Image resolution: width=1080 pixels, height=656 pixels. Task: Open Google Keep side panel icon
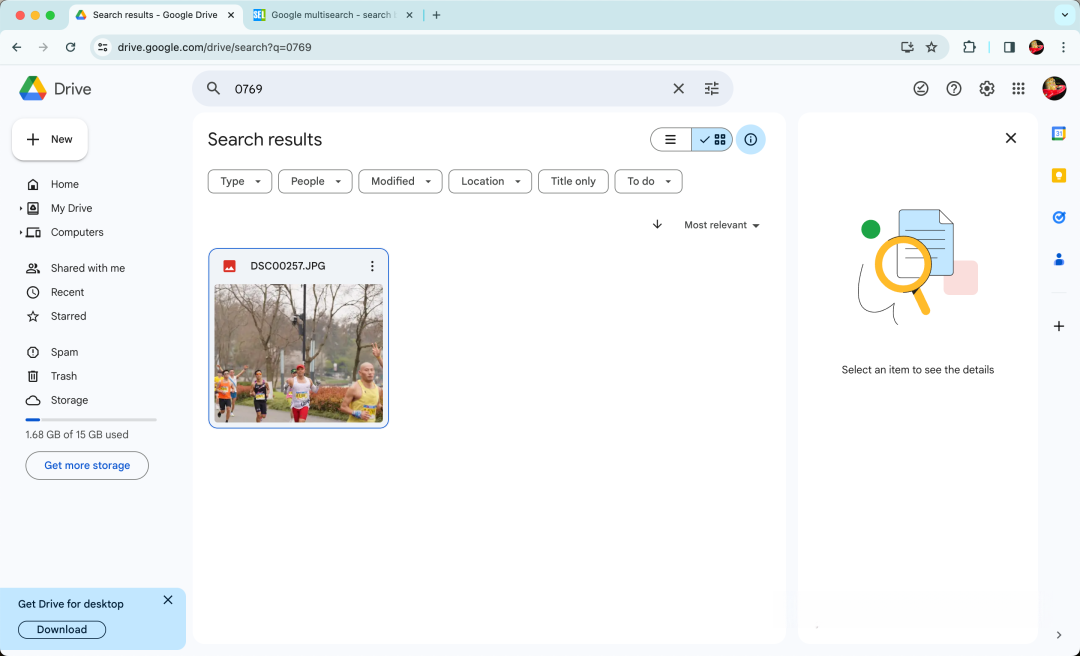[x=1059, y=176]
